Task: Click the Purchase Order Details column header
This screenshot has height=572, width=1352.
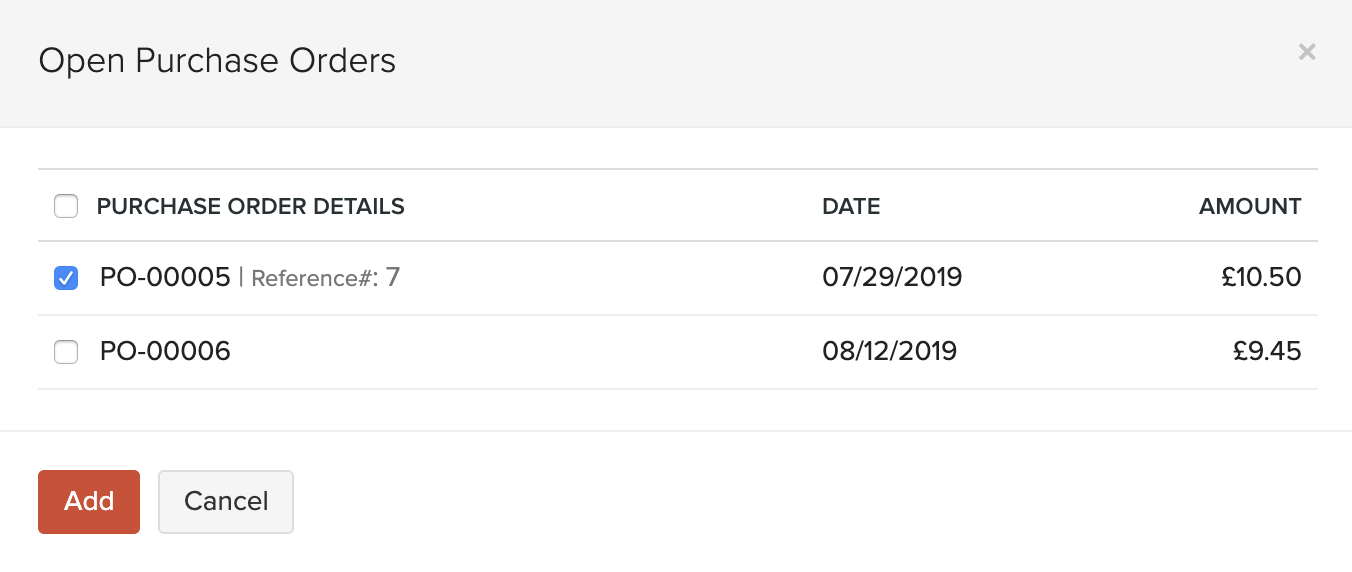Action: pos(250,207)
